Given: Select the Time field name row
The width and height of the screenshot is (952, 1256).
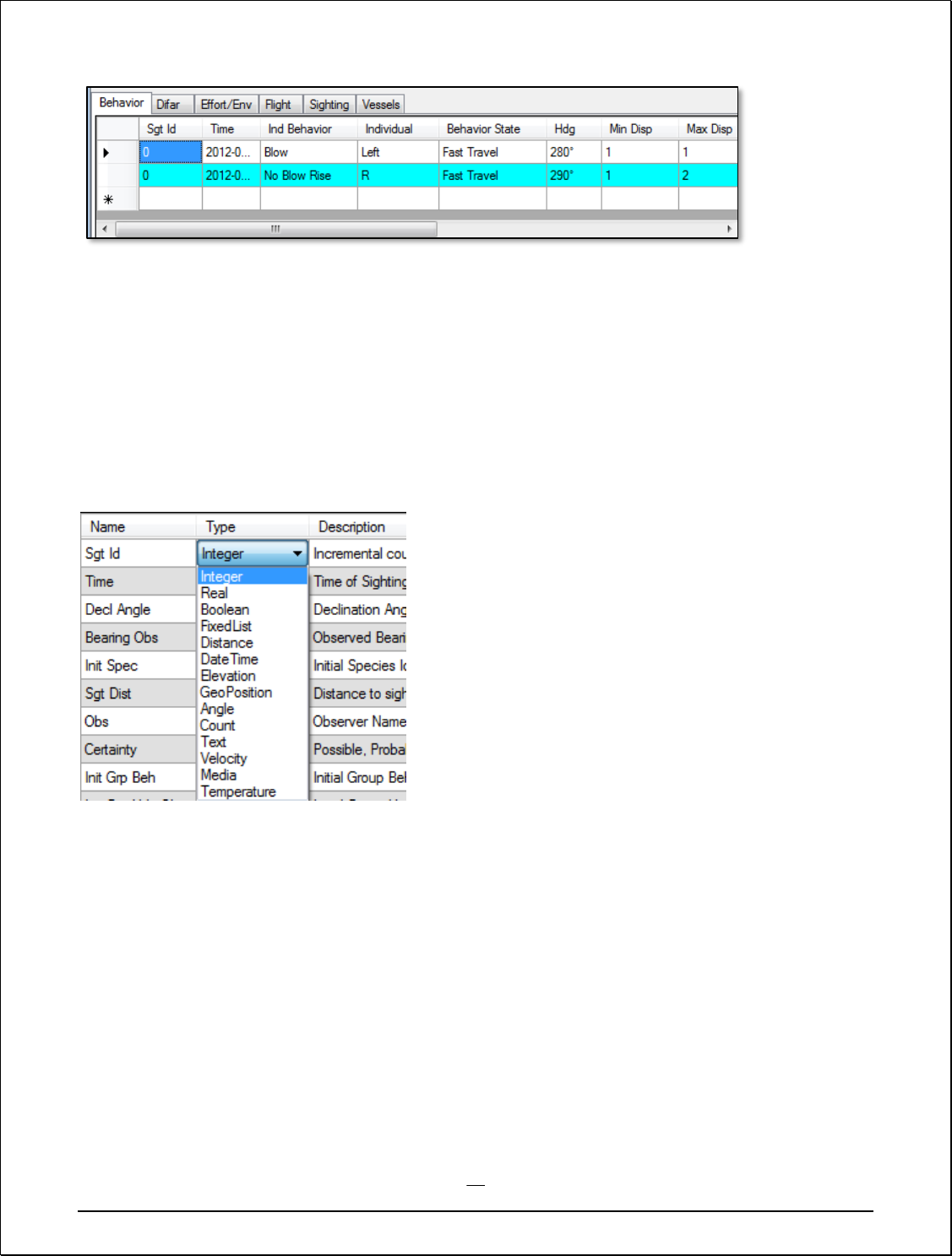Looking at the screenshot, I should (139, 581).
